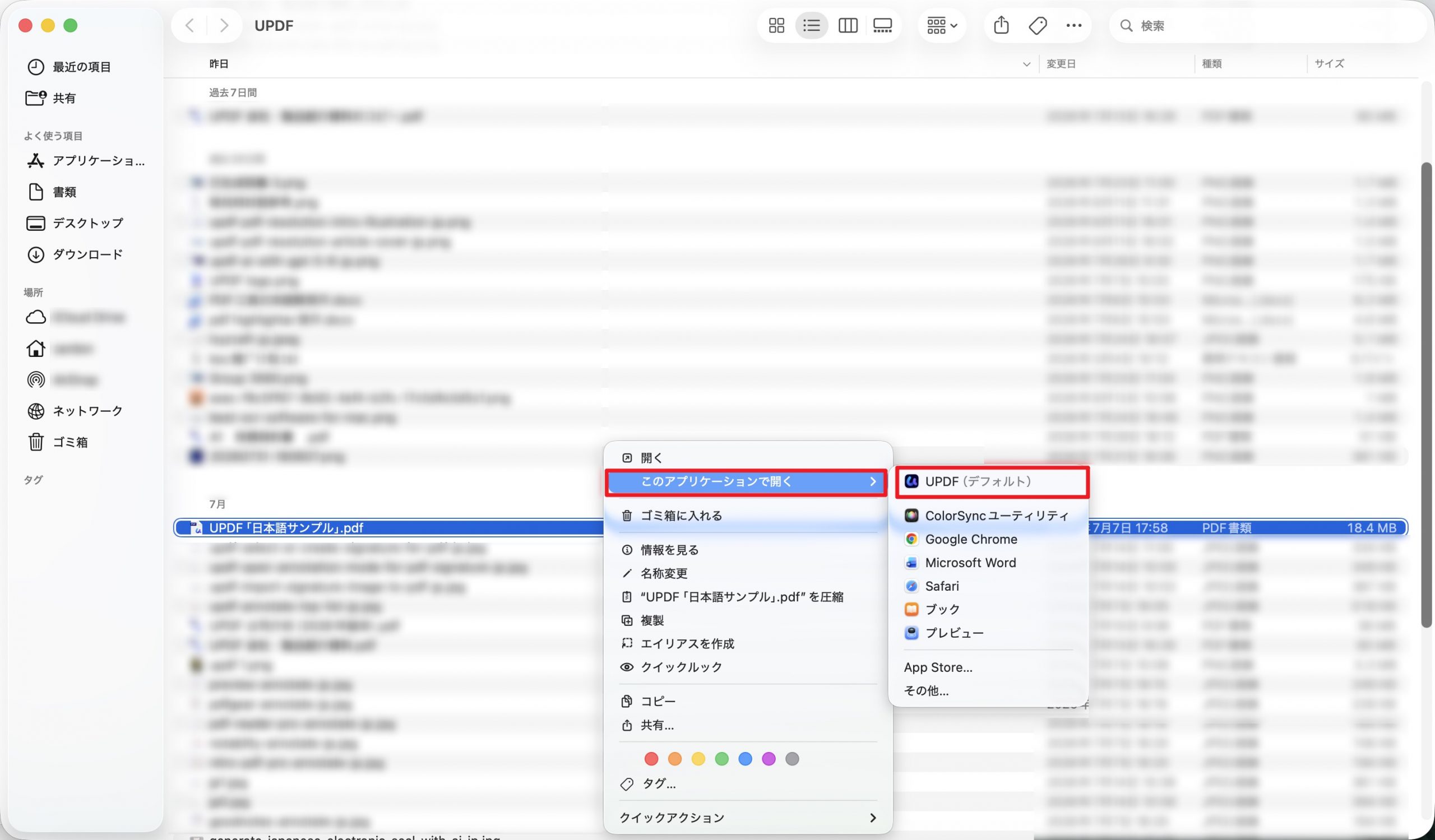Choose 複製 in the context menu

[x=748, y=620]
